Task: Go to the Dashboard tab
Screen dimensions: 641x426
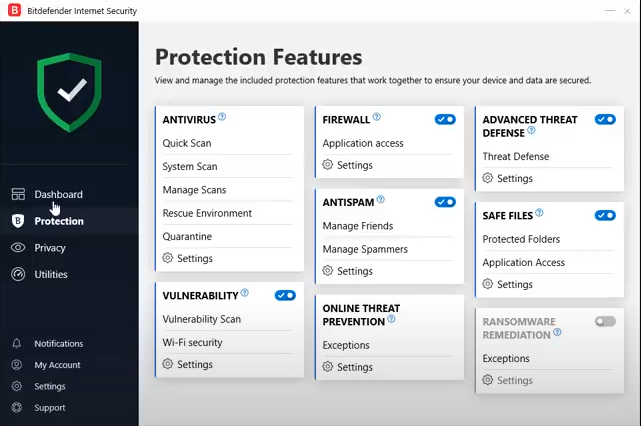Action: 58,194
